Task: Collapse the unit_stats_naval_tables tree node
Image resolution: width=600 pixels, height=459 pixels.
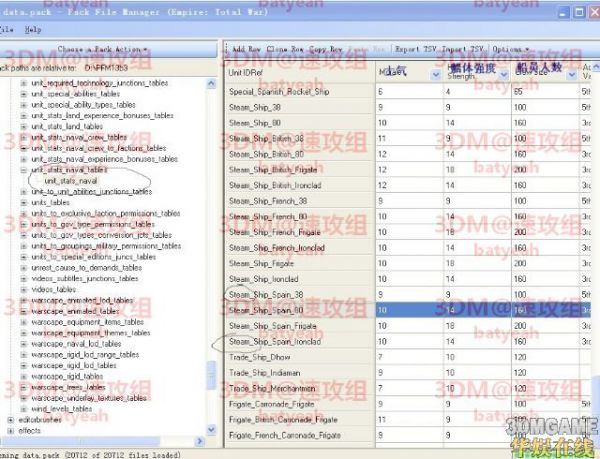Action: [x=23, y=170]
